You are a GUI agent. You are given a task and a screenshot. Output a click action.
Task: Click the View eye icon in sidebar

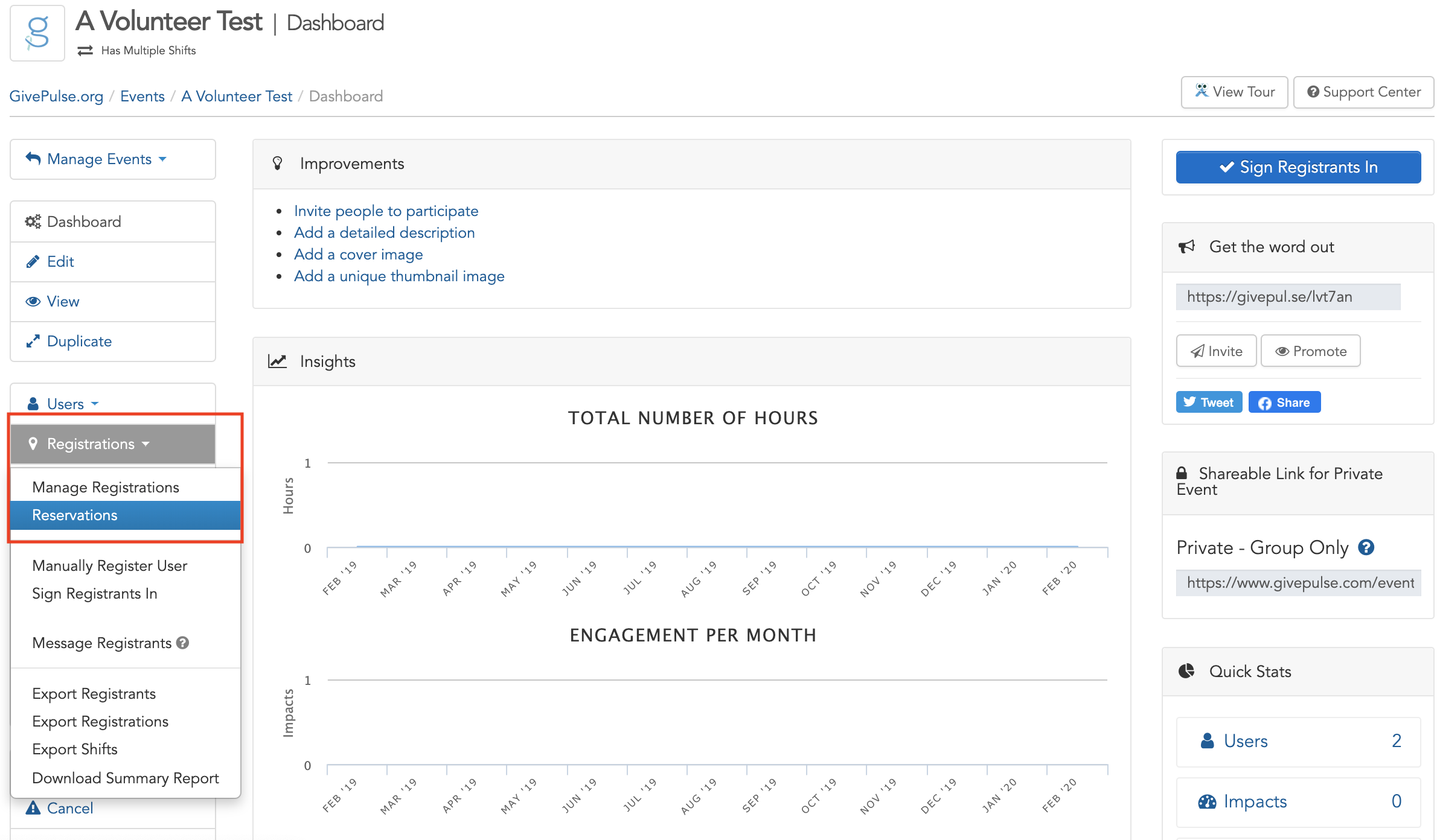pos(33,301)
